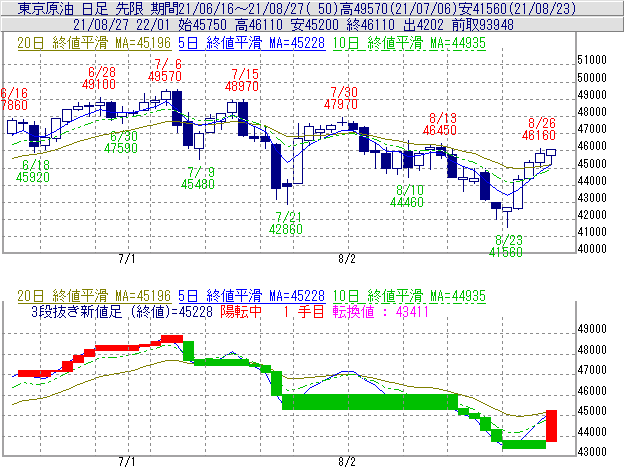
Task: Click the long wide green block in three-line break chart
Action: 370,402
